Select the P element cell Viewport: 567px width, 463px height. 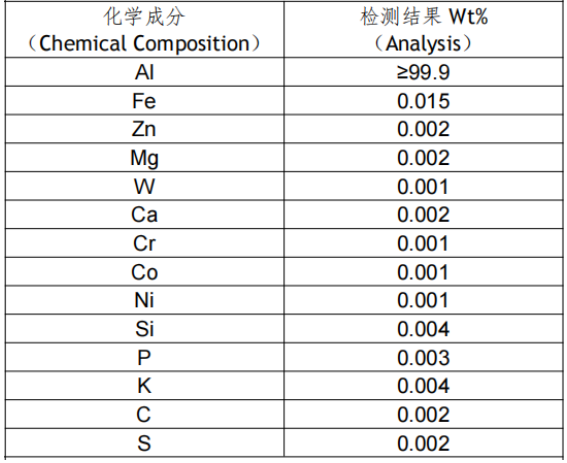pos(145,357)
